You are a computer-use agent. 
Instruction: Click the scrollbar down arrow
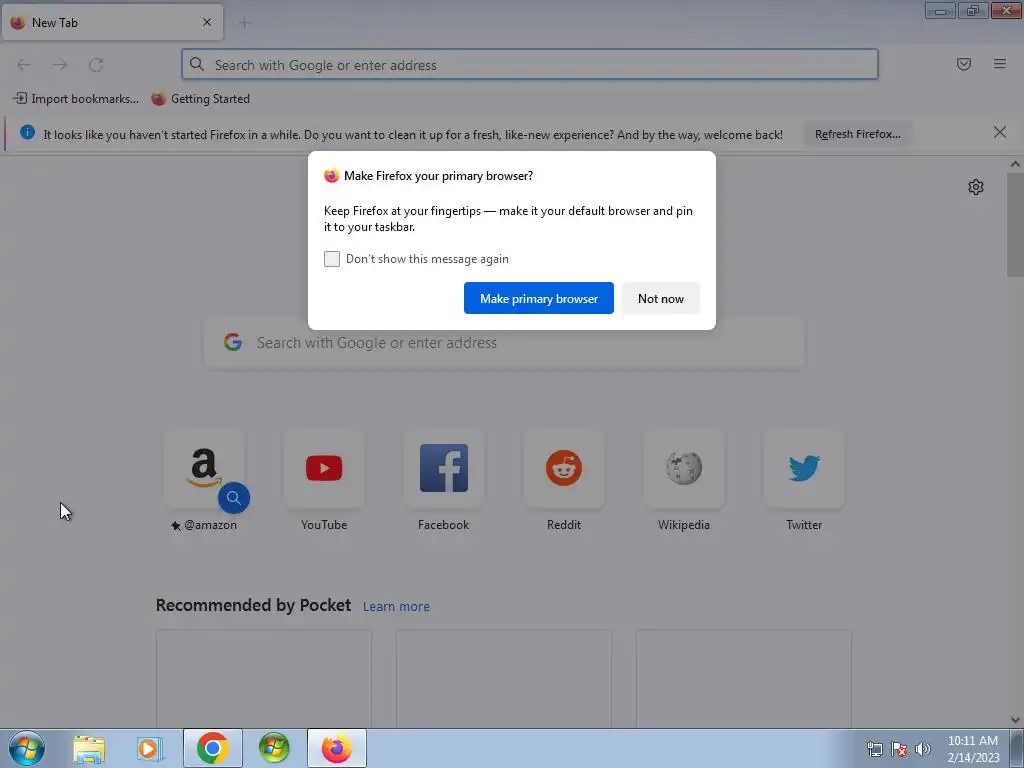(1015, 720)
